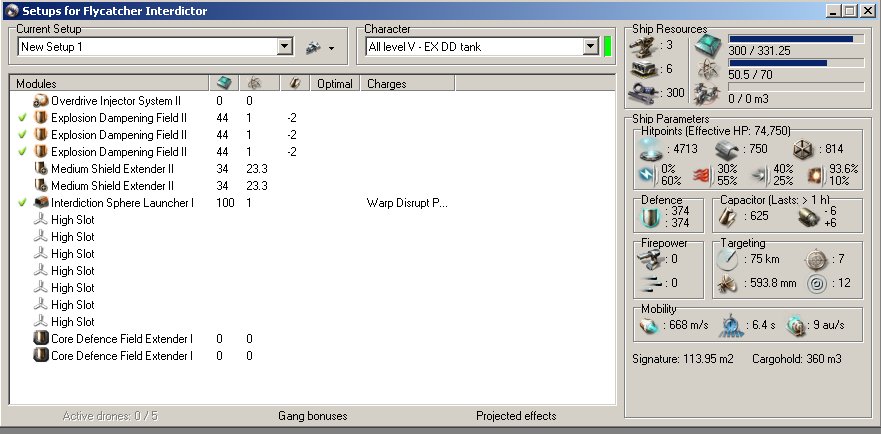Select the second Medium Shield Extender II row
Viewport: 881px width, 434px height.
tap(312, 186)
